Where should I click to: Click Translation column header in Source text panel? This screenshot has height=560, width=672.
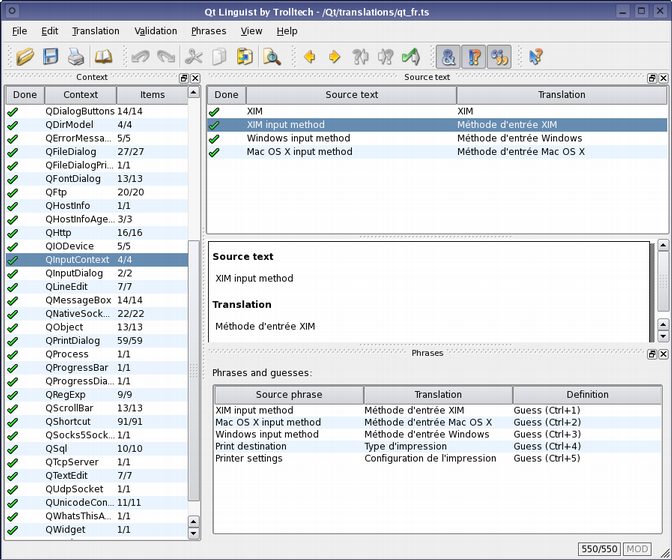561,95
